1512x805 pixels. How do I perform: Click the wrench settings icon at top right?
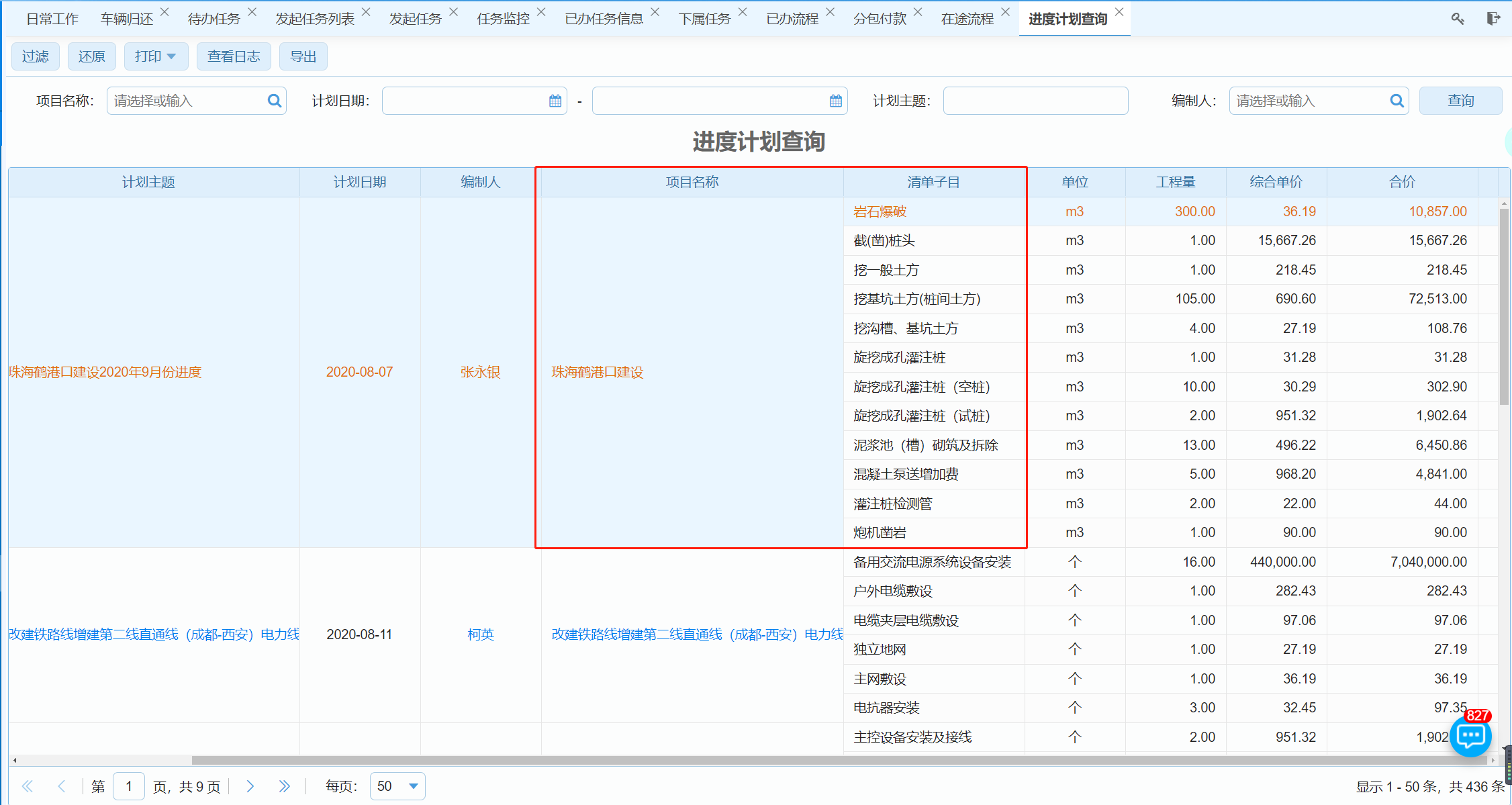pyautogui.click(x=1457, y=19)
